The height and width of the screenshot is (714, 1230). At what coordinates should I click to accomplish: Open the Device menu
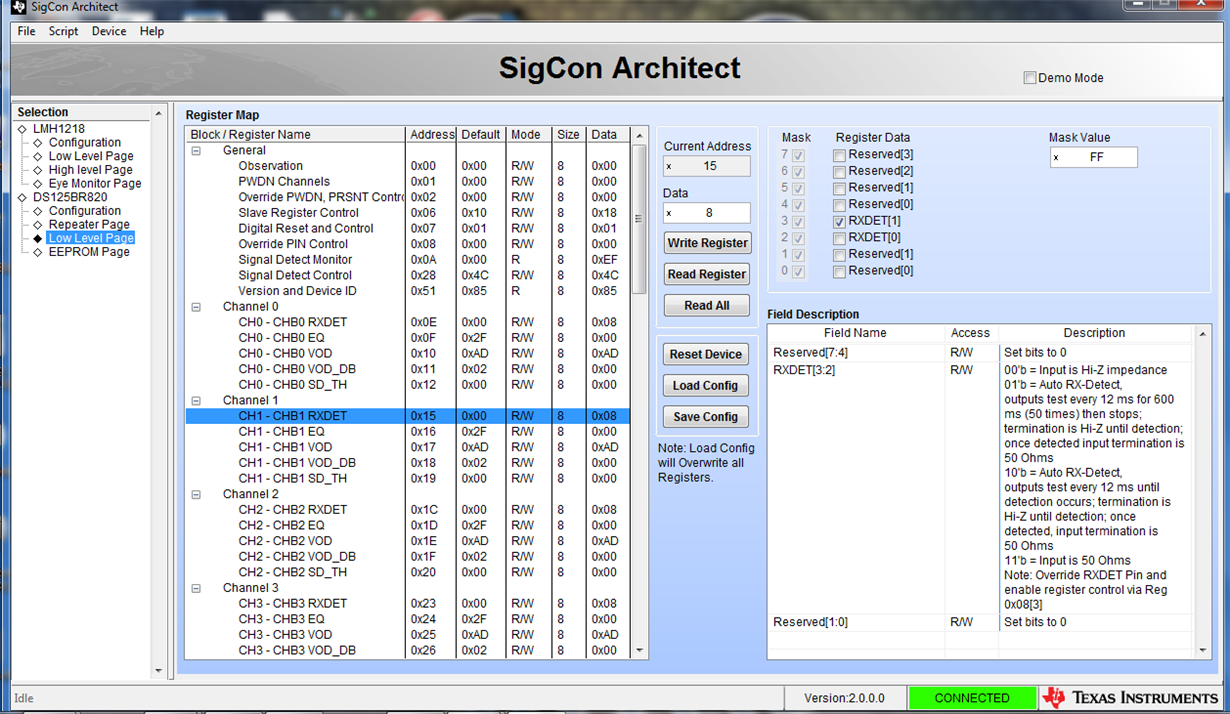point(108,31)
